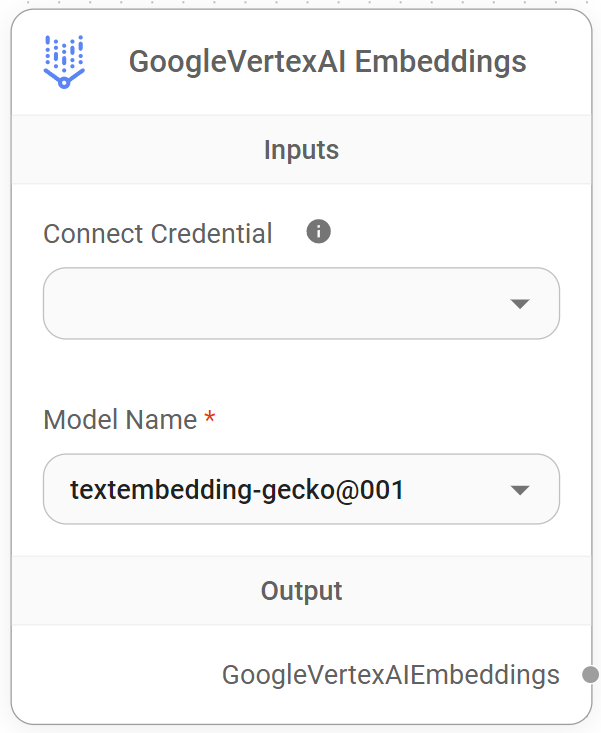Image resolution: width=601 pixels, height=733 pixels.
Task: Click the GoogleVertexAI Embeddings node title
Action: [x=327, y=62]
